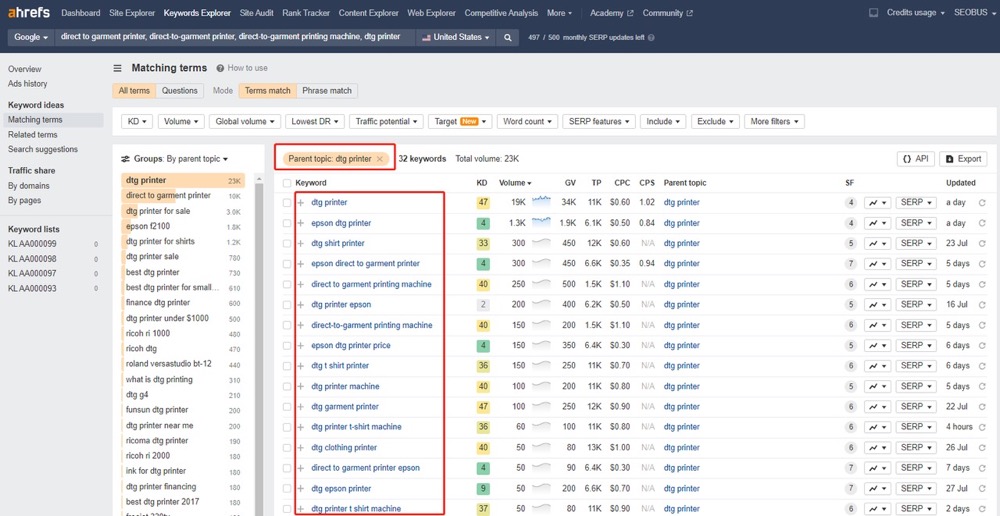Viewport: 1000px width, 516px height.
Task: Open the hamburger menu beside Matching terms
Action: coord(117,68)
